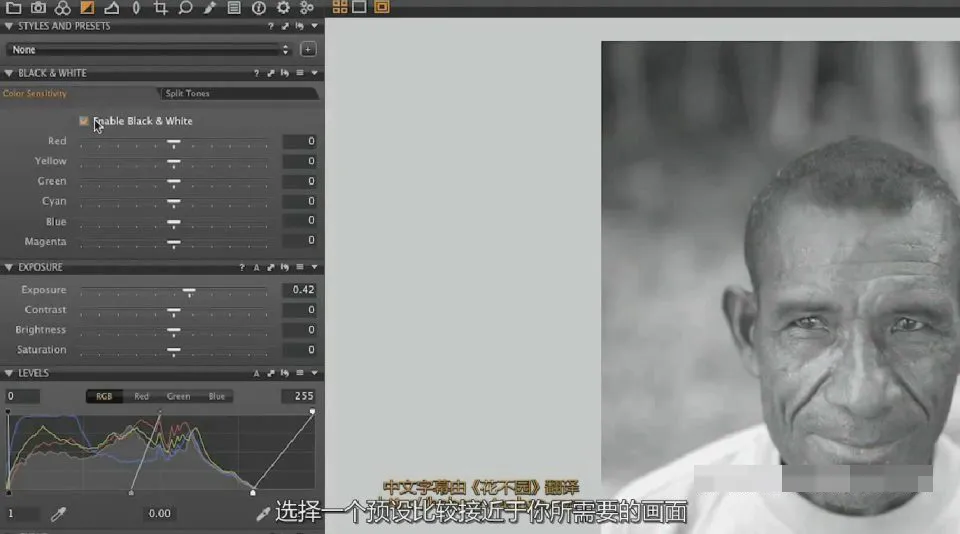
Task: Select the orange Black & White tool tab
Action: coord(87,7)
